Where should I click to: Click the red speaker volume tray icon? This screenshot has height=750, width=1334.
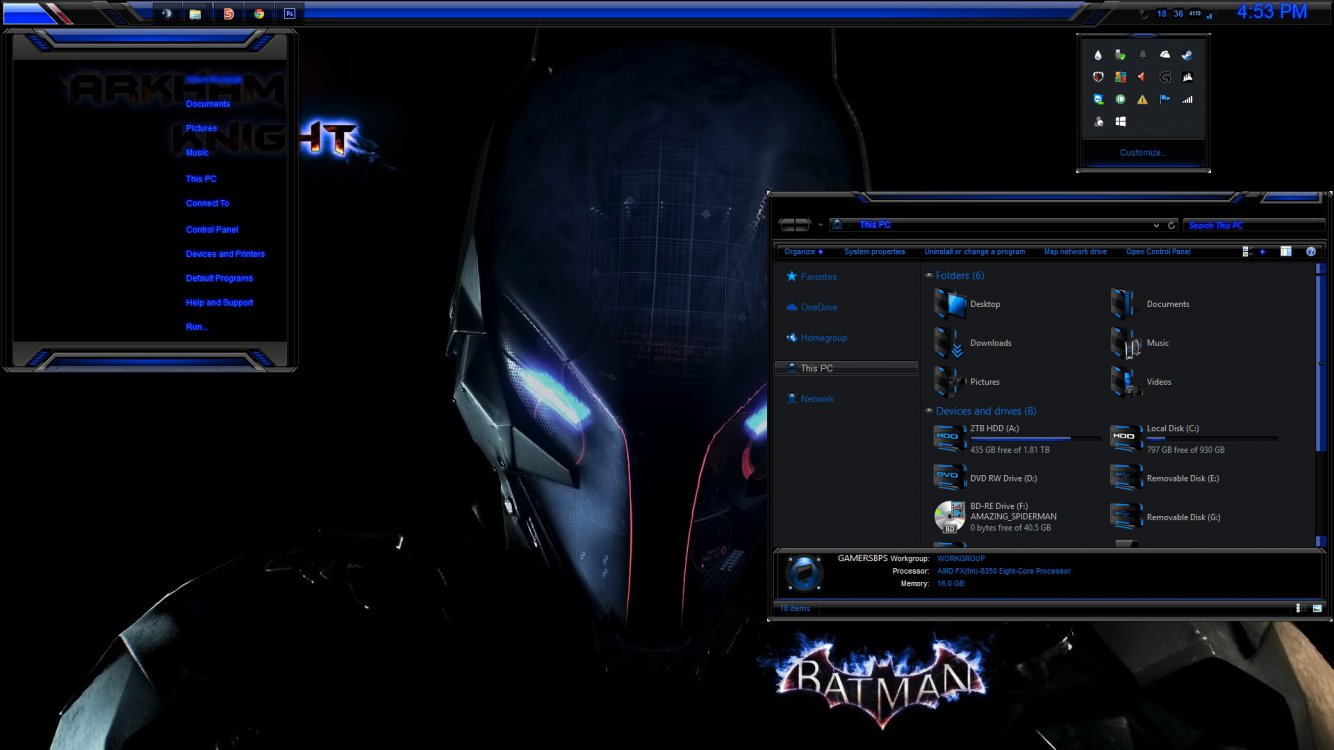pos(1142,77)
